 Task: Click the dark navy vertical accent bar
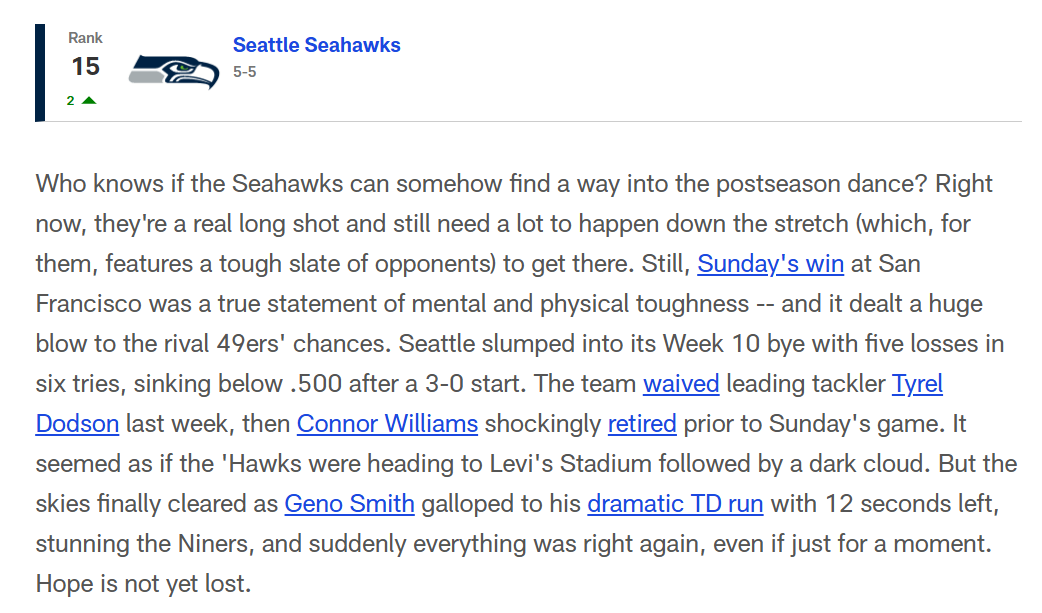click(40, 72)
